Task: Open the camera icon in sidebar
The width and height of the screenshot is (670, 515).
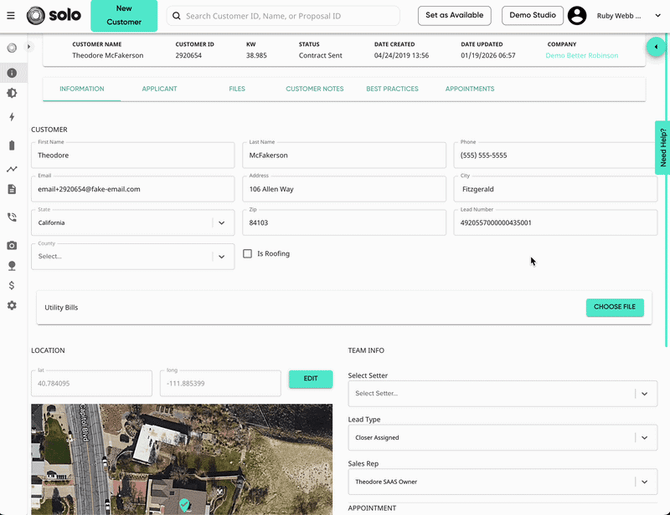Action: coord(12,245)
